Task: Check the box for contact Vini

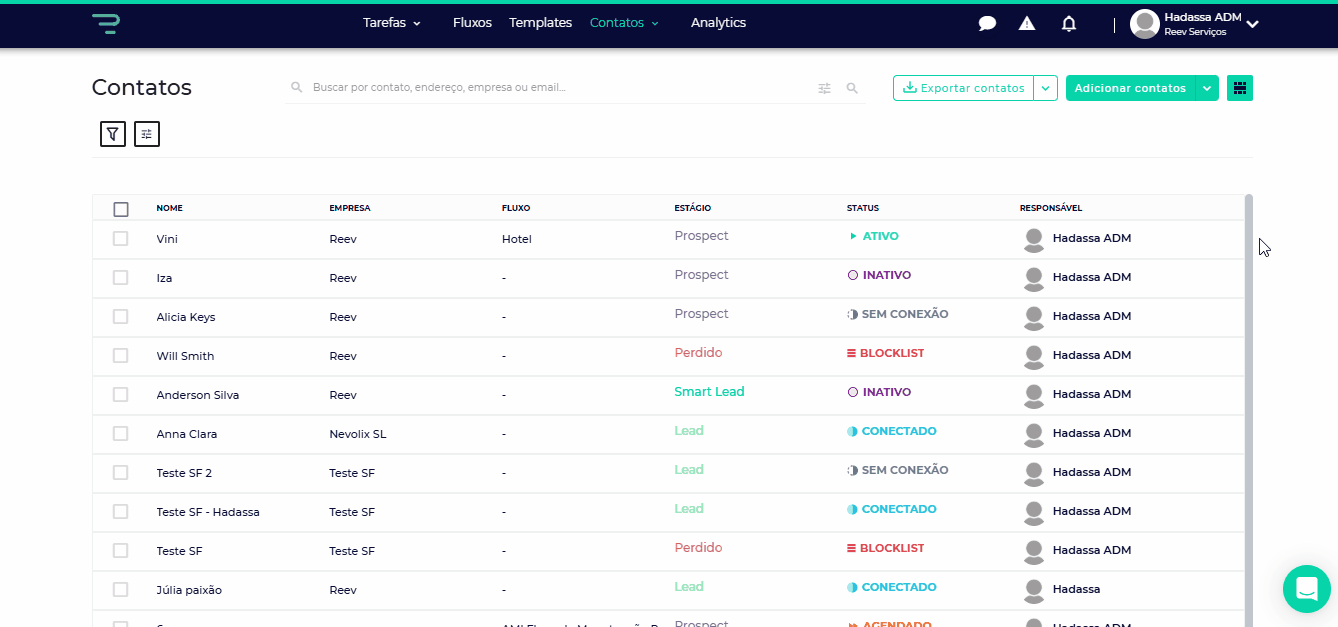Action: click(x=121, y=239)
